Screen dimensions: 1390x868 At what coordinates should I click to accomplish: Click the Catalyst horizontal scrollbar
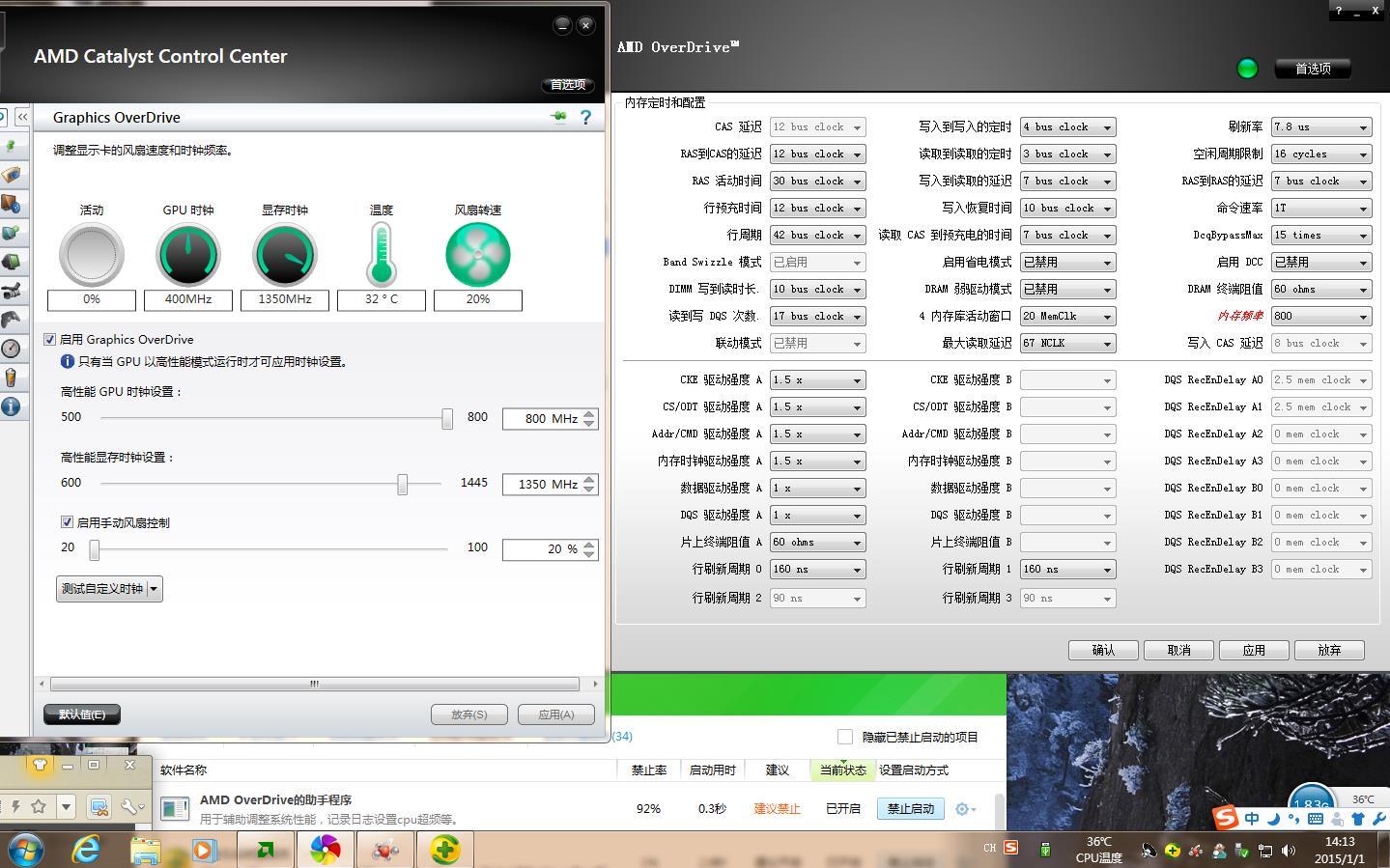(x=314, y=684)
